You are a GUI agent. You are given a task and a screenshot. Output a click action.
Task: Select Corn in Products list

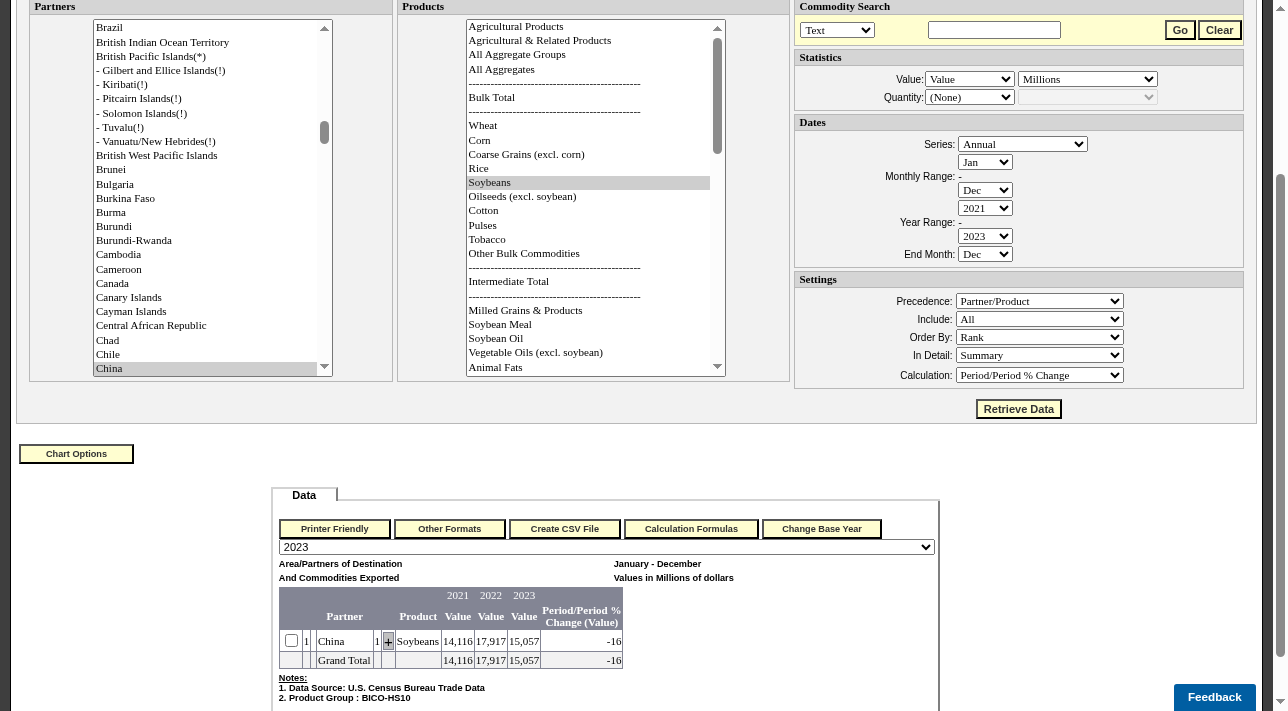[588, 141]
